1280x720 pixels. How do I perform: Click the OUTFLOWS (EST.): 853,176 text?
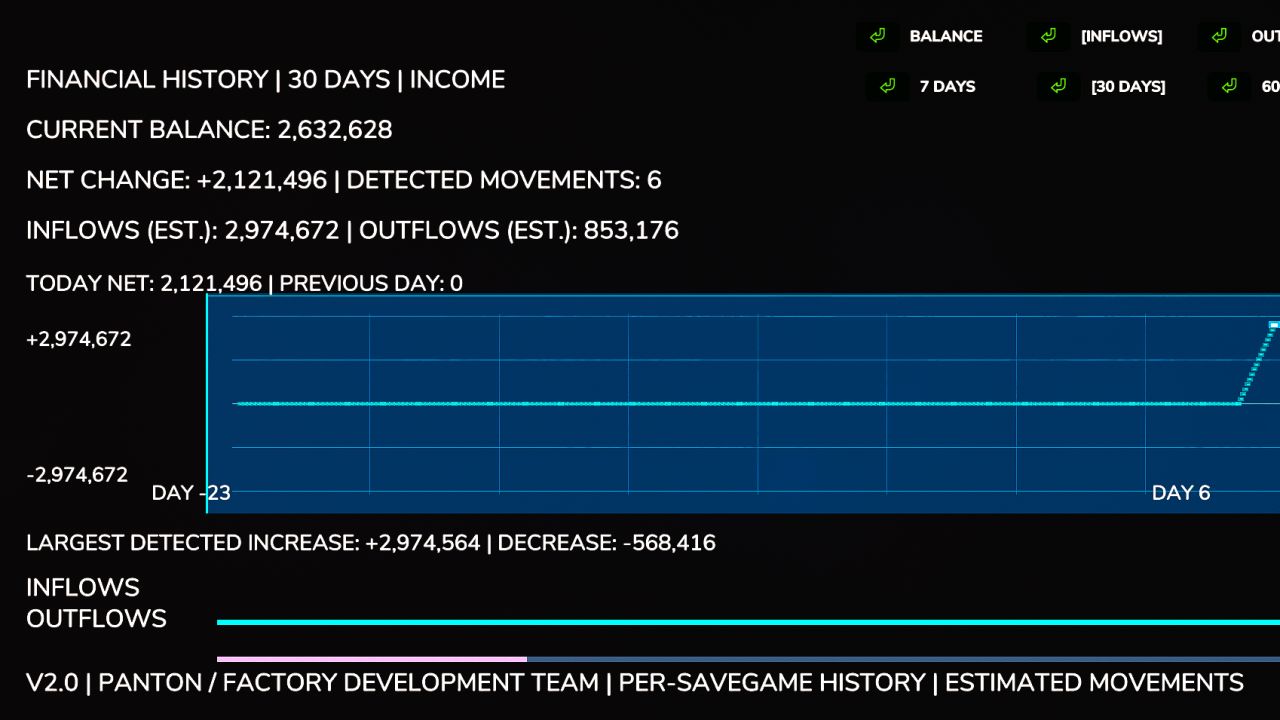(519, 231)
